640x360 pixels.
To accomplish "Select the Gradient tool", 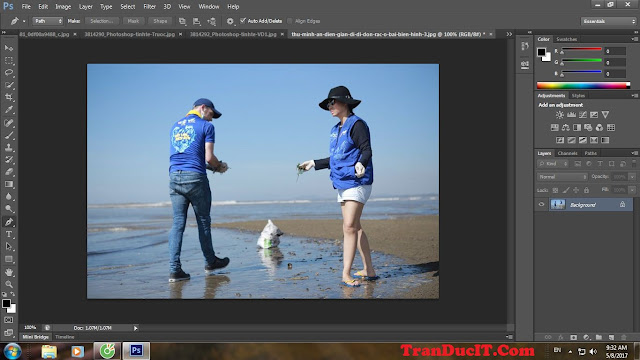I will point(9,184).
